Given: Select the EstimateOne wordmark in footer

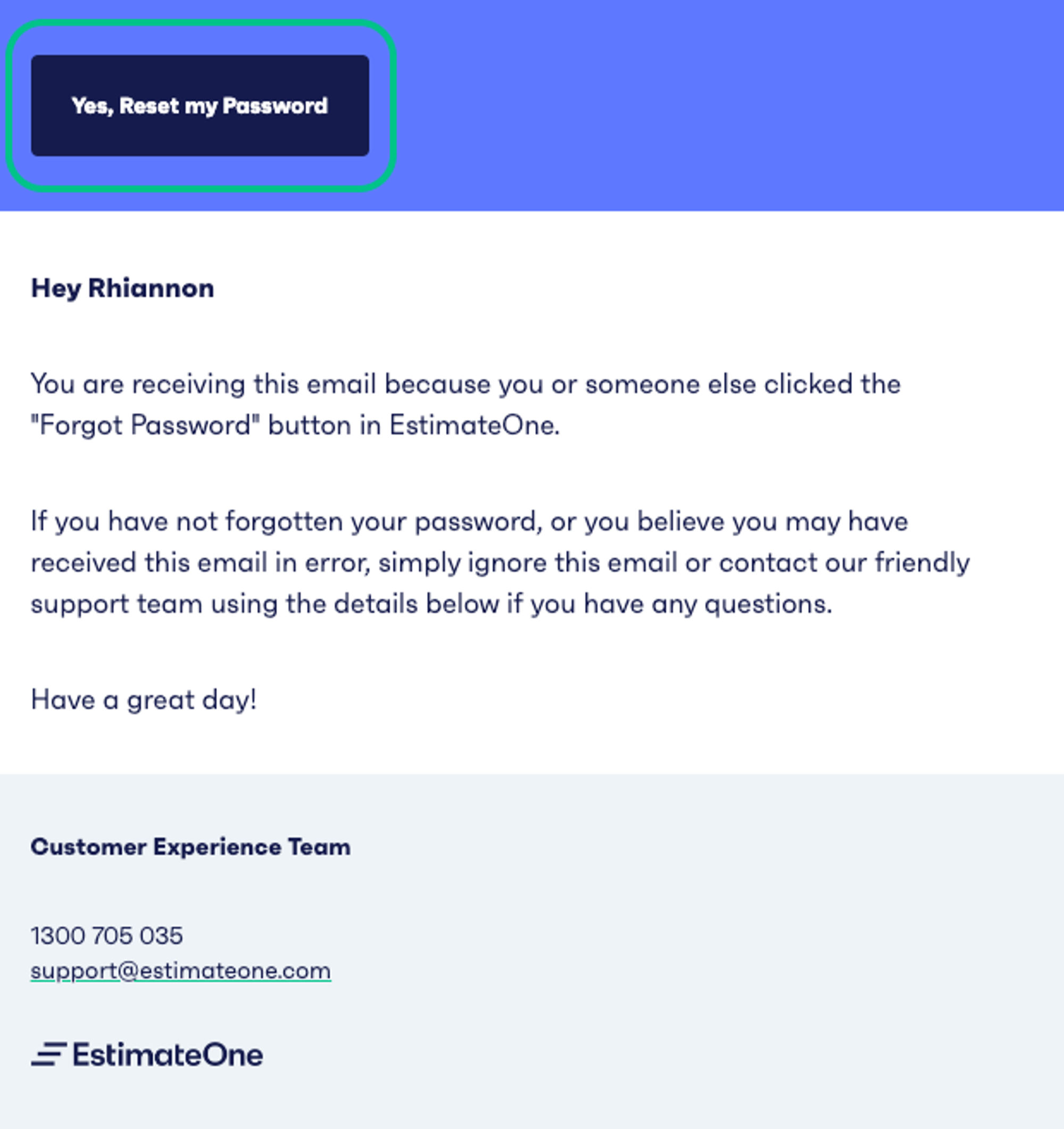Looking at the screenshot, I should click(x=168, y=1055).
